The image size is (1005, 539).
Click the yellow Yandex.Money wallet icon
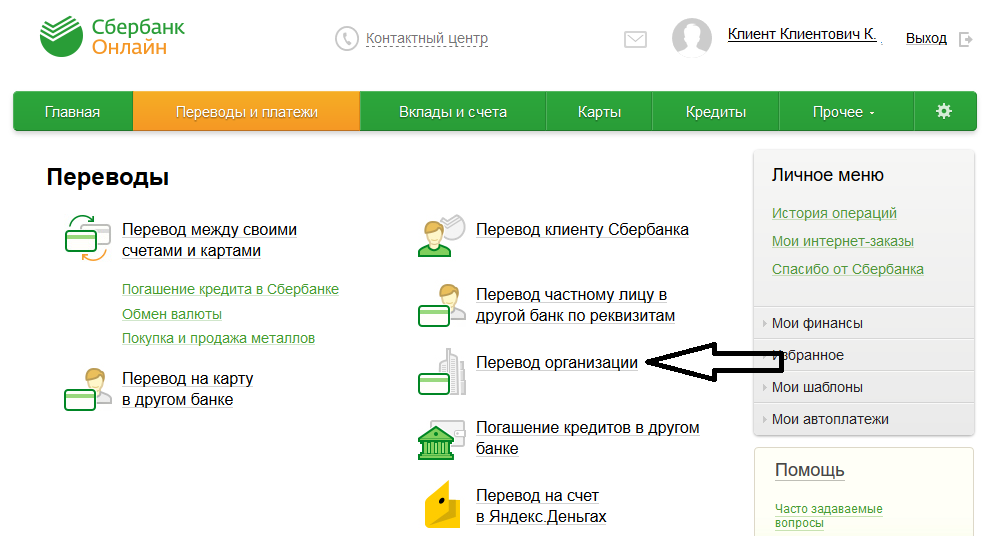(442, 504)
